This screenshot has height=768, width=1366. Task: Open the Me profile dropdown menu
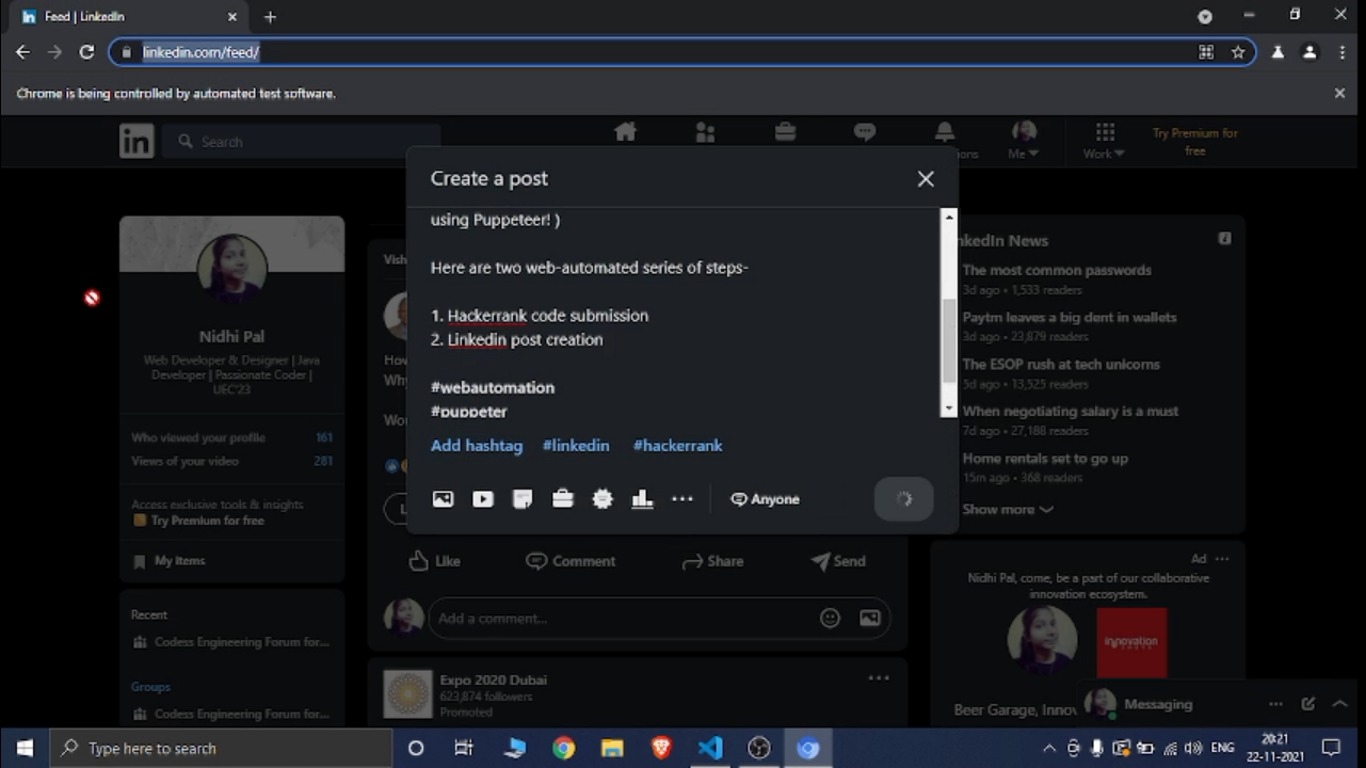[x=1023, y=141]
